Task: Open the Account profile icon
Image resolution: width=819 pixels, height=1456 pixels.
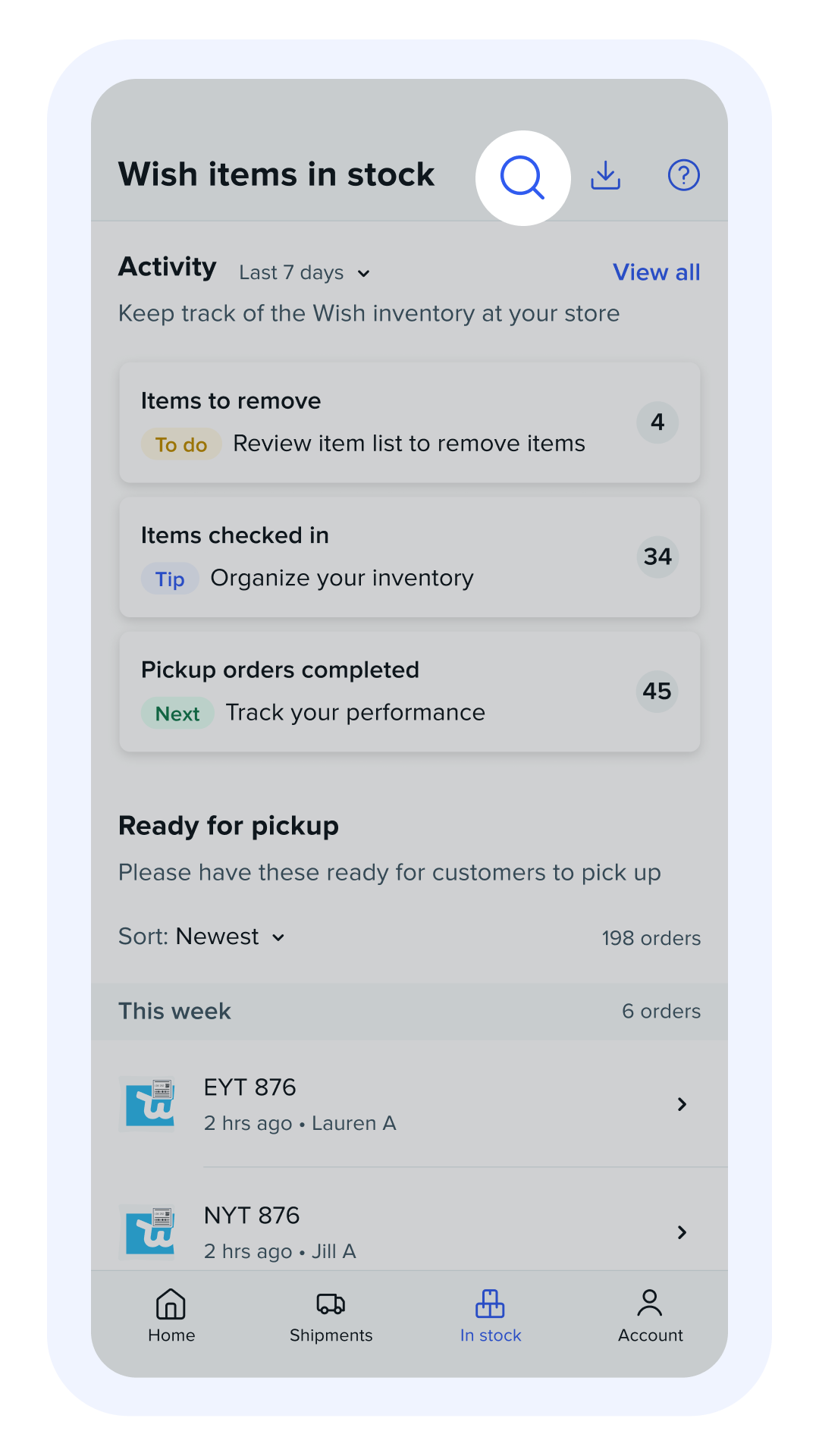Action: 650,1304
